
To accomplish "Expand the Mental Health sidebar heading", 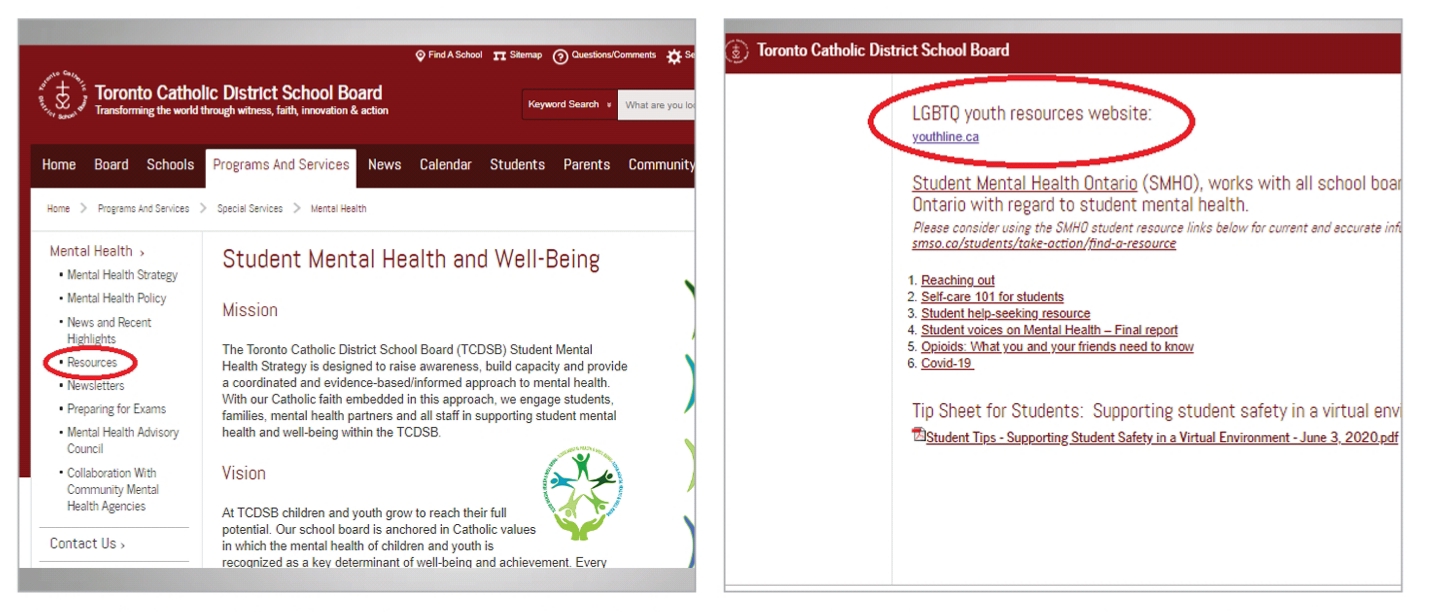I will [96, 251].
